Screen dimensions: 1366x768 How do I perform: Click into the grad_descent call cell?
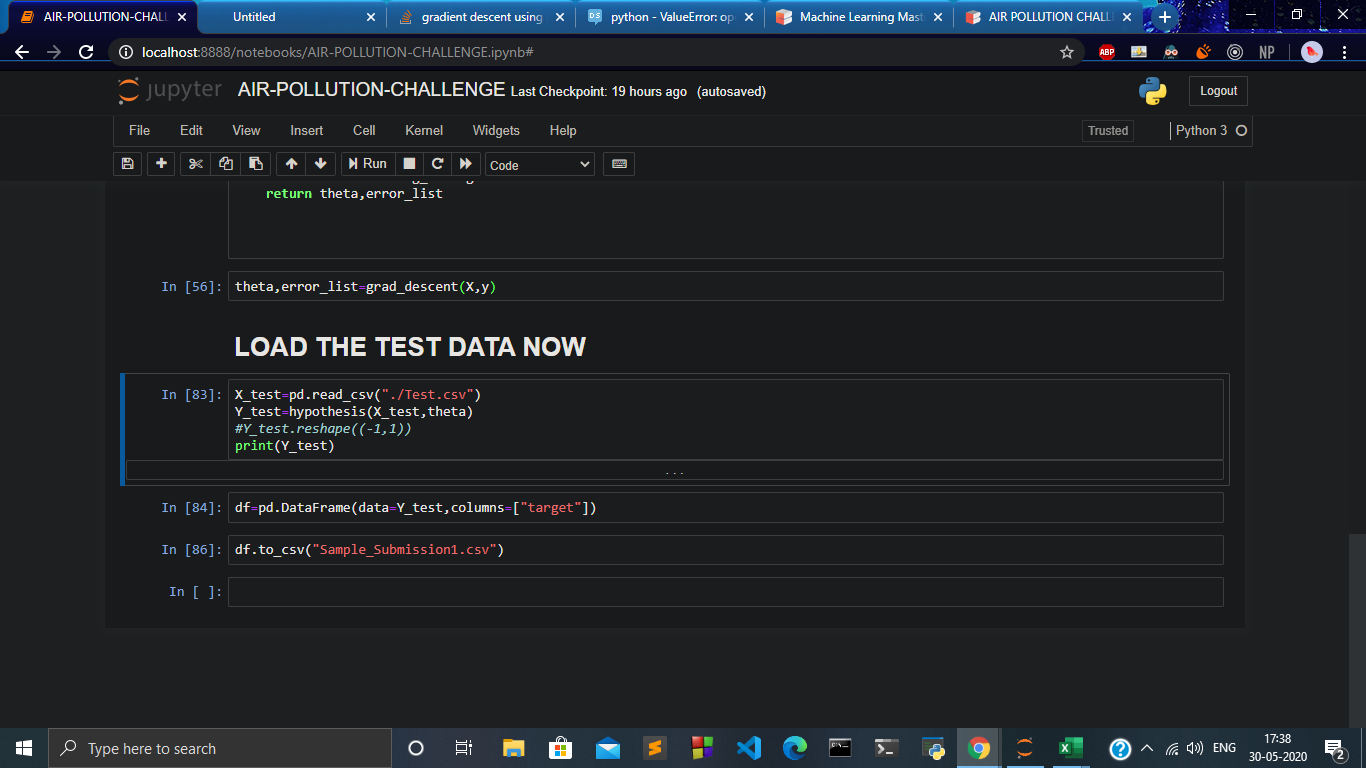(x=725, y=286)
